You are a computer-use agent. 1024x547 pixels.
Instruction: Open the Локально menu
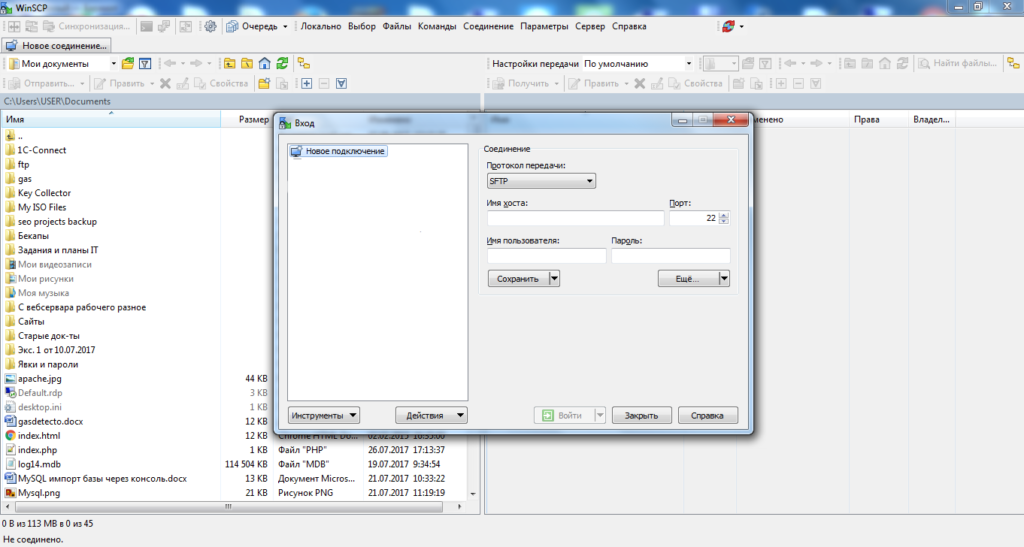coord(321,26)
